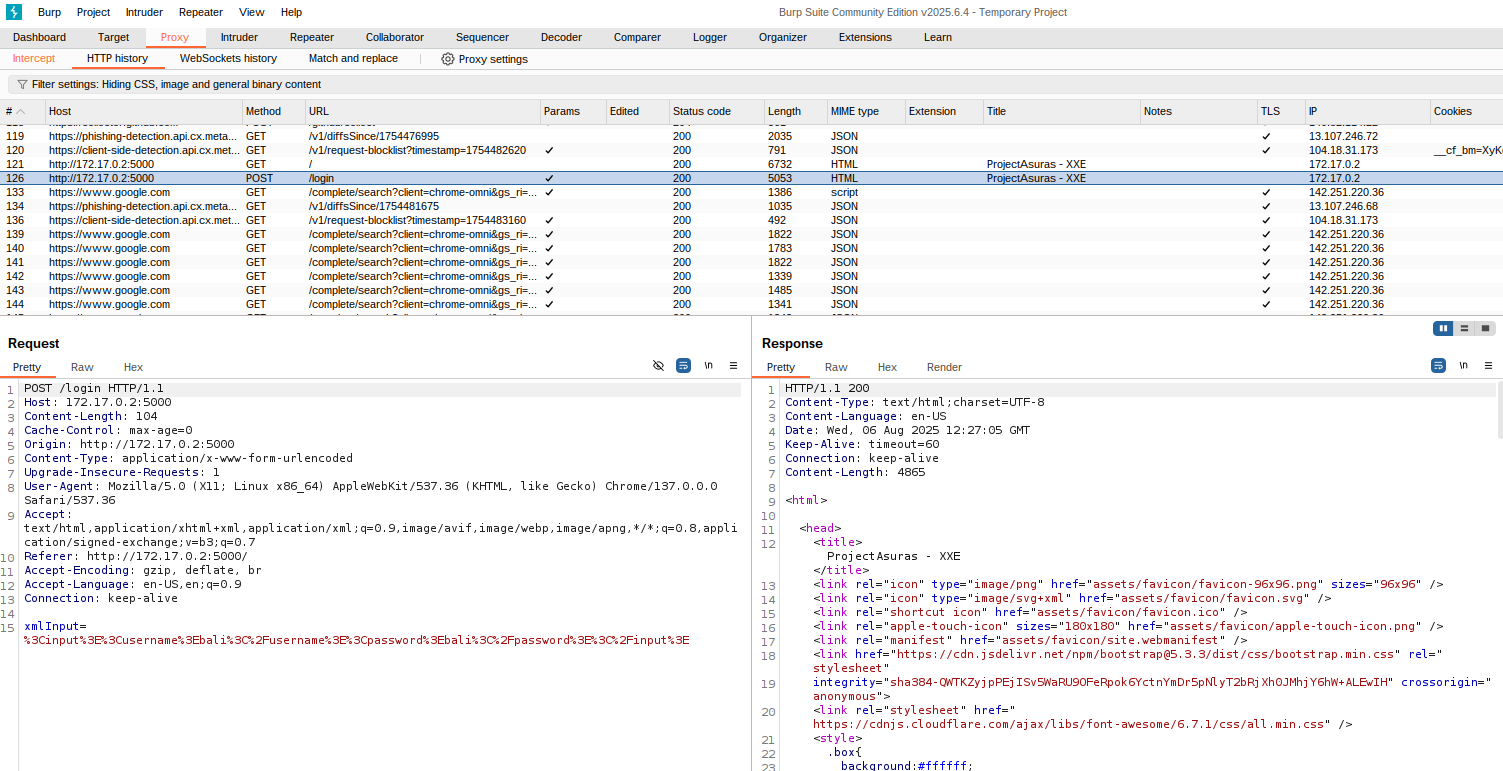Open the Match and replace sub-tab
Screen dimensions: 1503x771
point(353,58)
